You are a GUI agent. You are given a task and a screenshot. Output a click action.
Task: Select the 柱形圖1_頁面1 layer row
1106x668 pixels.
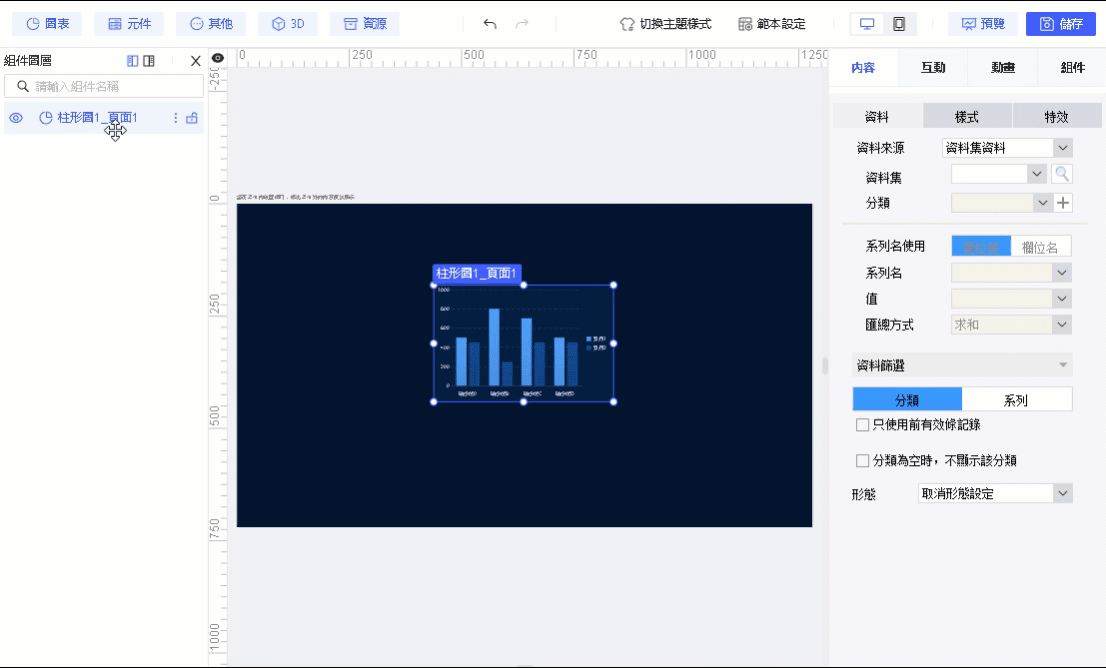pyautogui.click(x=104, y=118)
